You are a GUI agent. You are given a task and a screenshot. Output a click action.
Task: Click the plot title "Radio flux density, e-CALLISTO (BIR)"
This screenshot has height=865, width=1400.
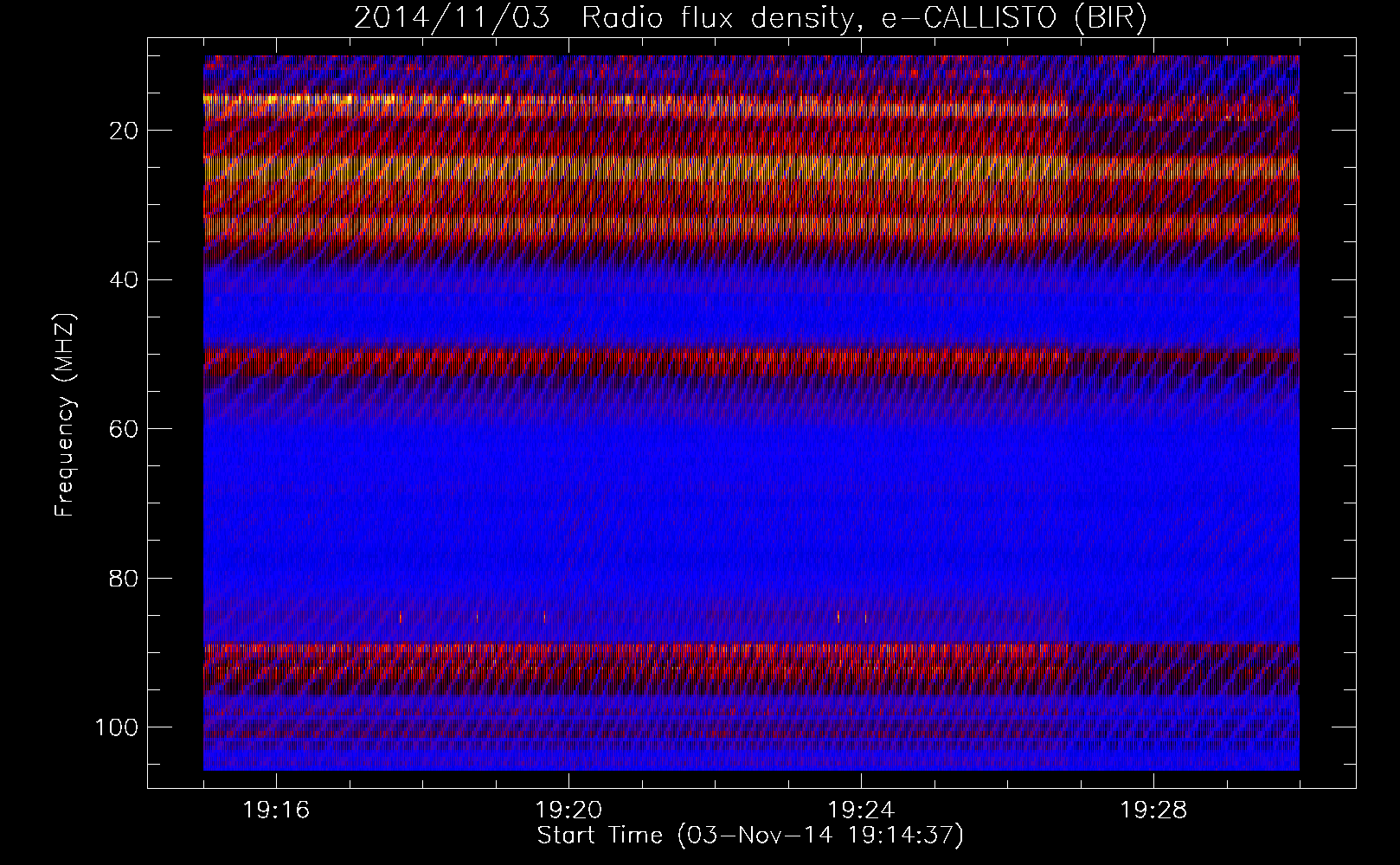(x=864, y=18)
